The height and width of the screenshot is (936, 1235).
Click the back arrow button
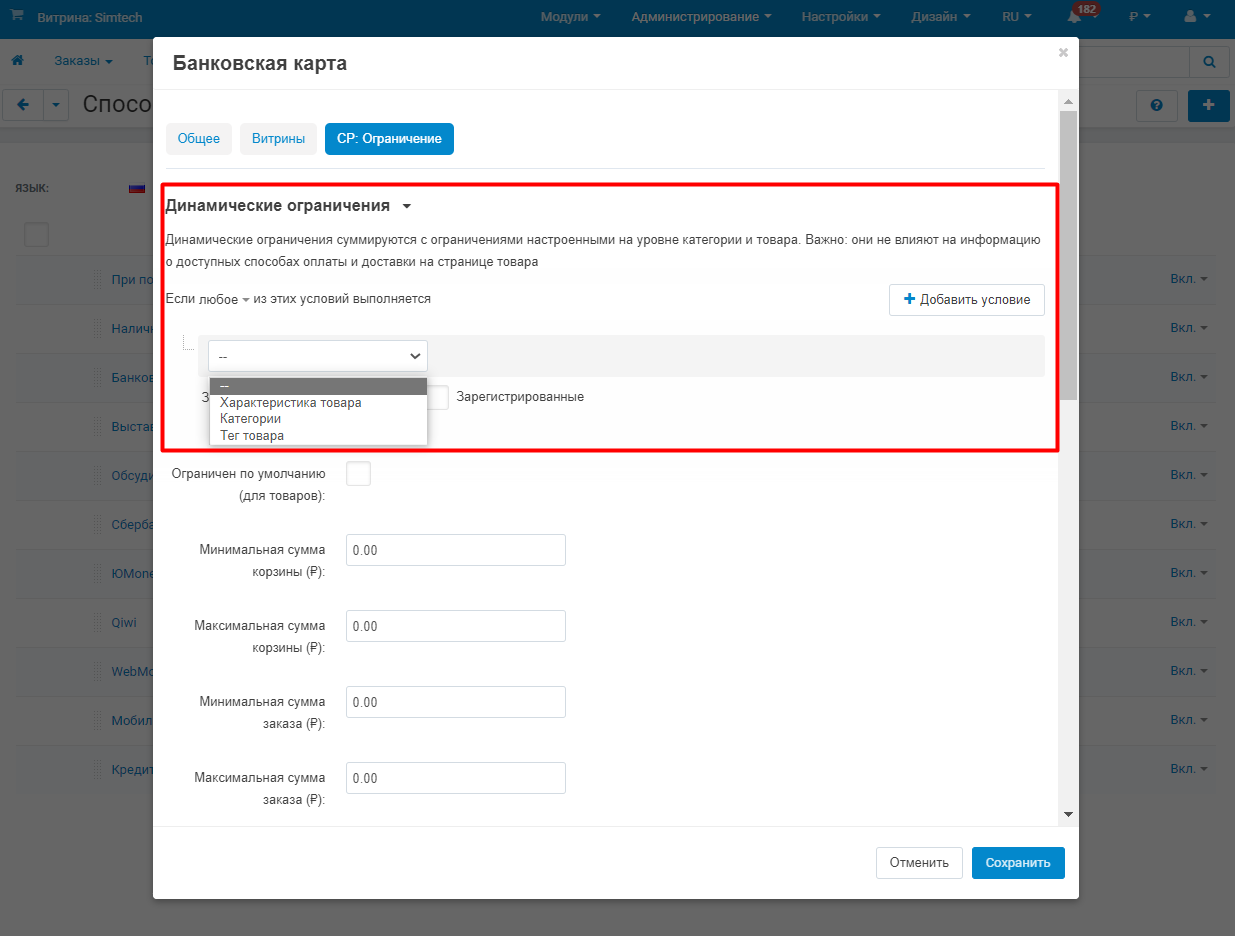(23, 105)
